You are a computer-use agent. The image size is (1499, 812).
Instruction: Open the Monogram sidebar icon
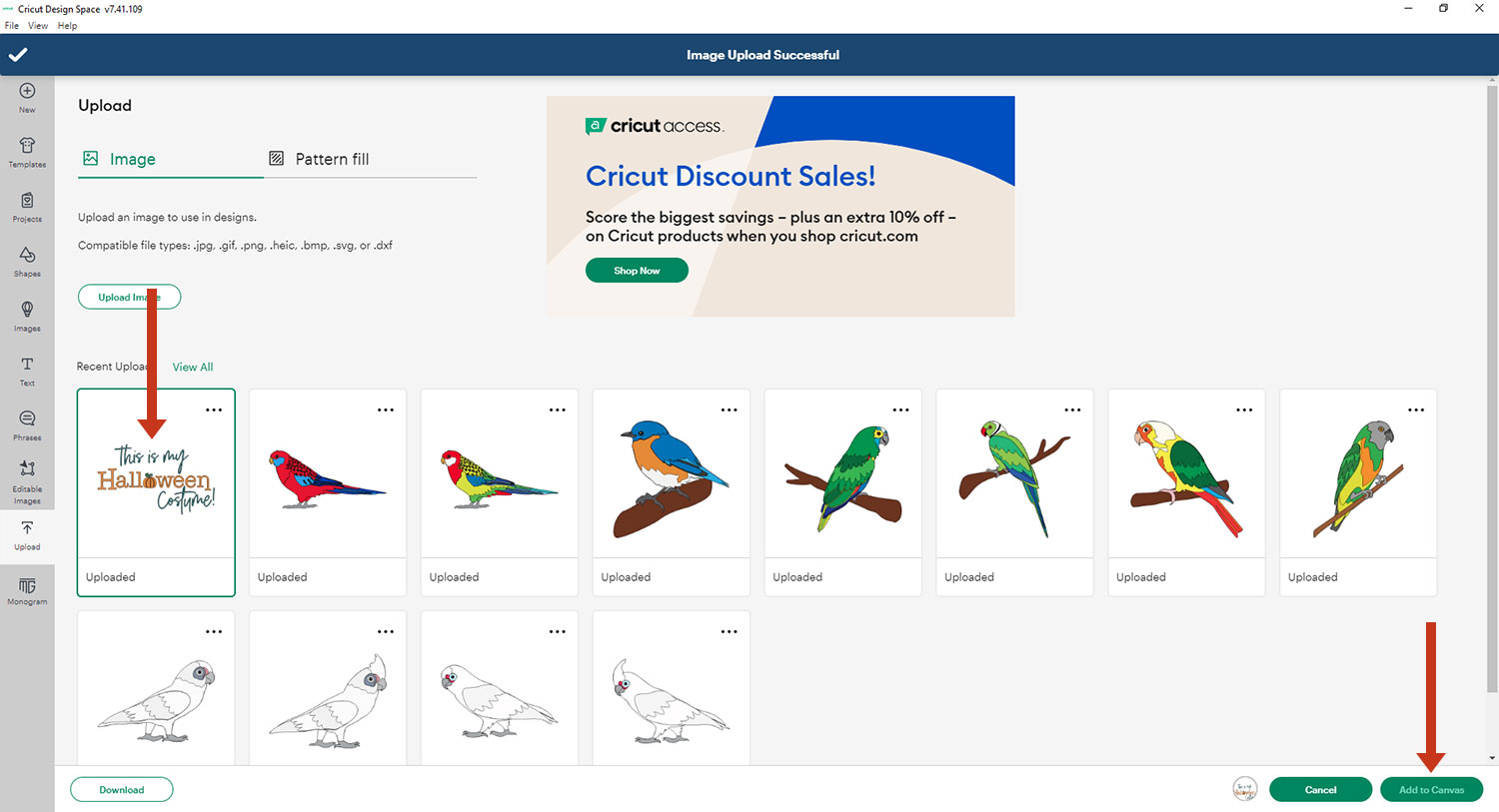[27, 586]
